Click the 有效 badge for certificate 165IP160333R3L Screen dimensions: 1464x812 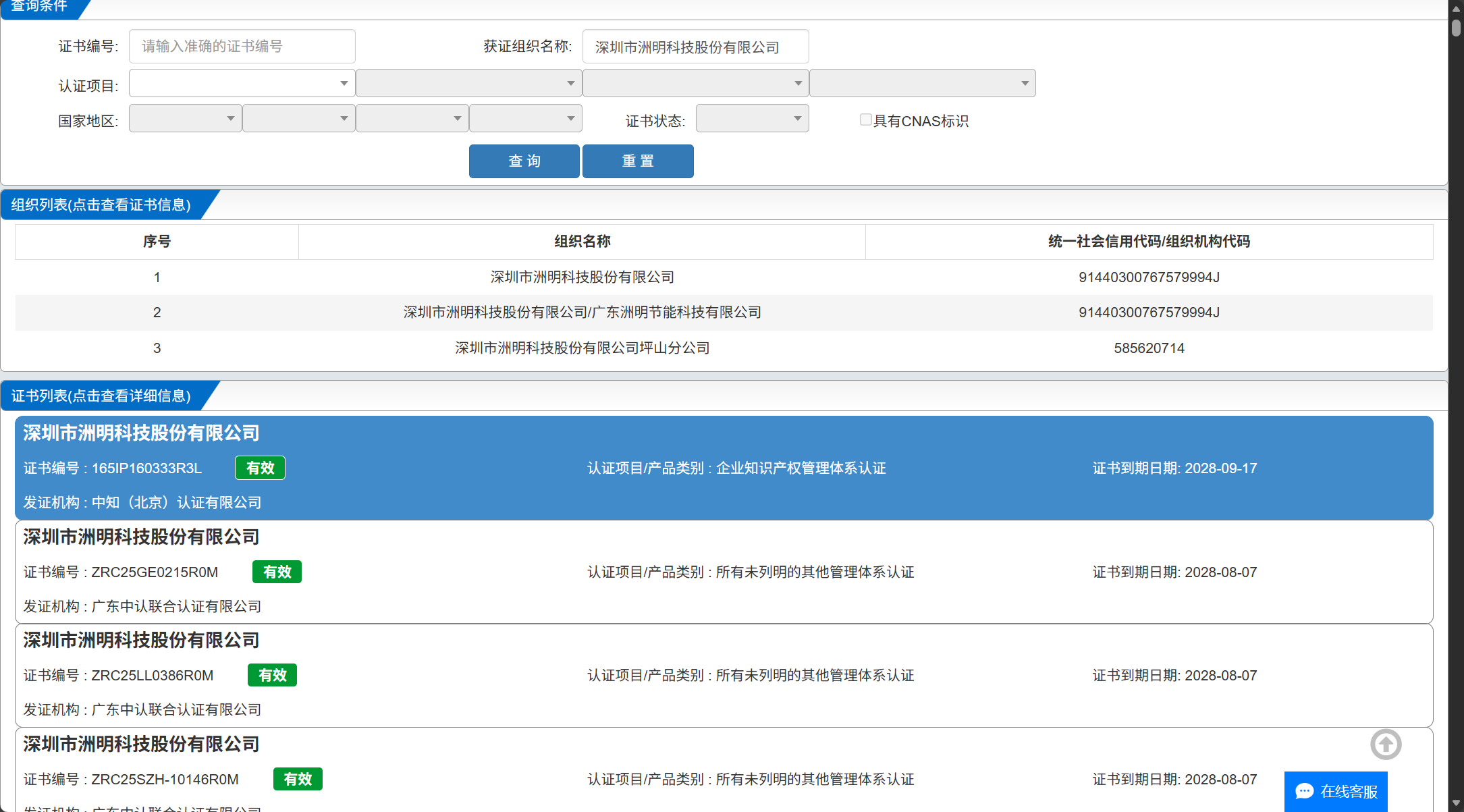click(260, 468)
